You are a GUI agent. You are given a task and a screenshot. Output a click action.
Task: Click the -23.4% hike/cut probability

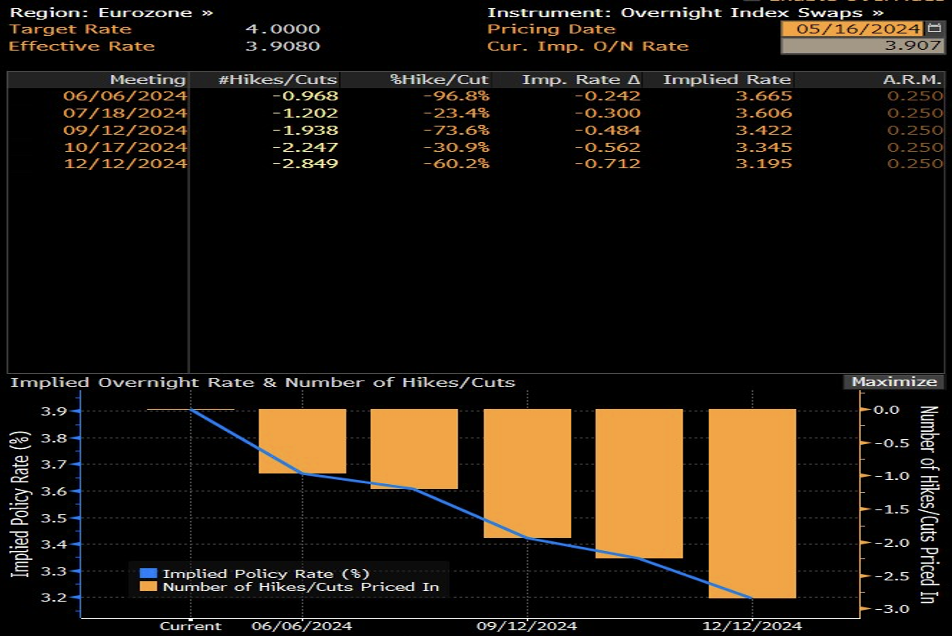point(456,113)
